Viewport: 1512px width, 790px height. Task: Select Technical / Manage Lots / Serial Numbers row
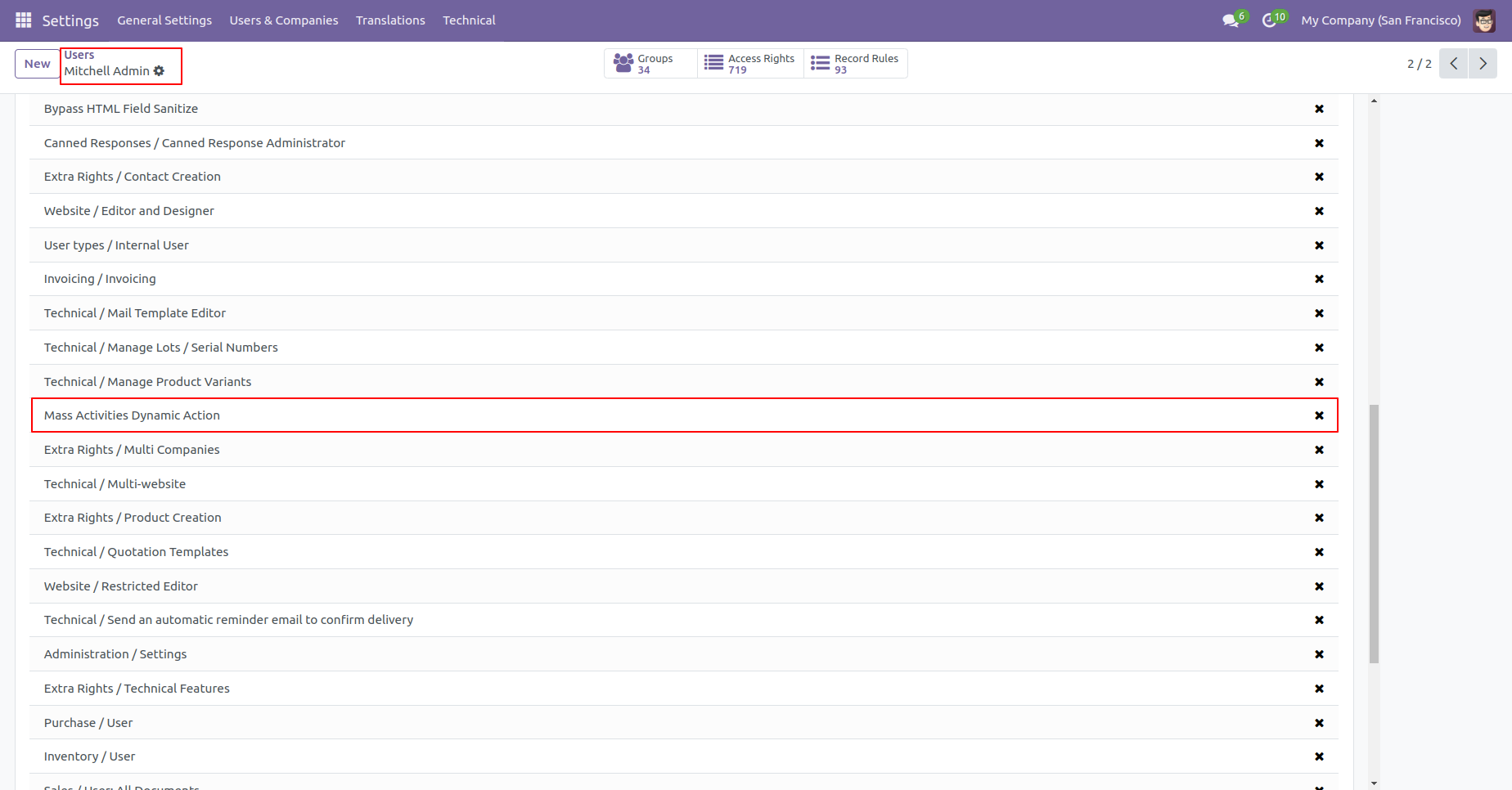pos(684,348)
